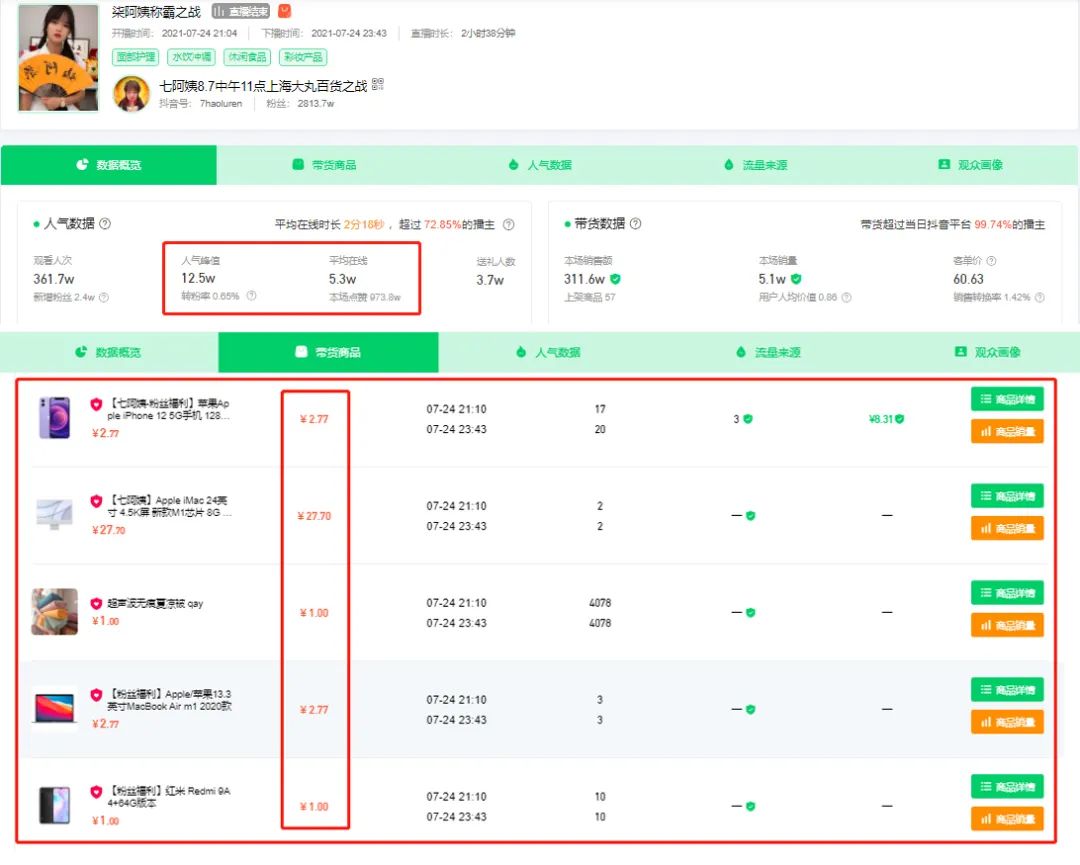1080x865 pixels.
Task: Click red shield icon in 超声波无痕夏凉被 row
Action: tap(96, 604)
